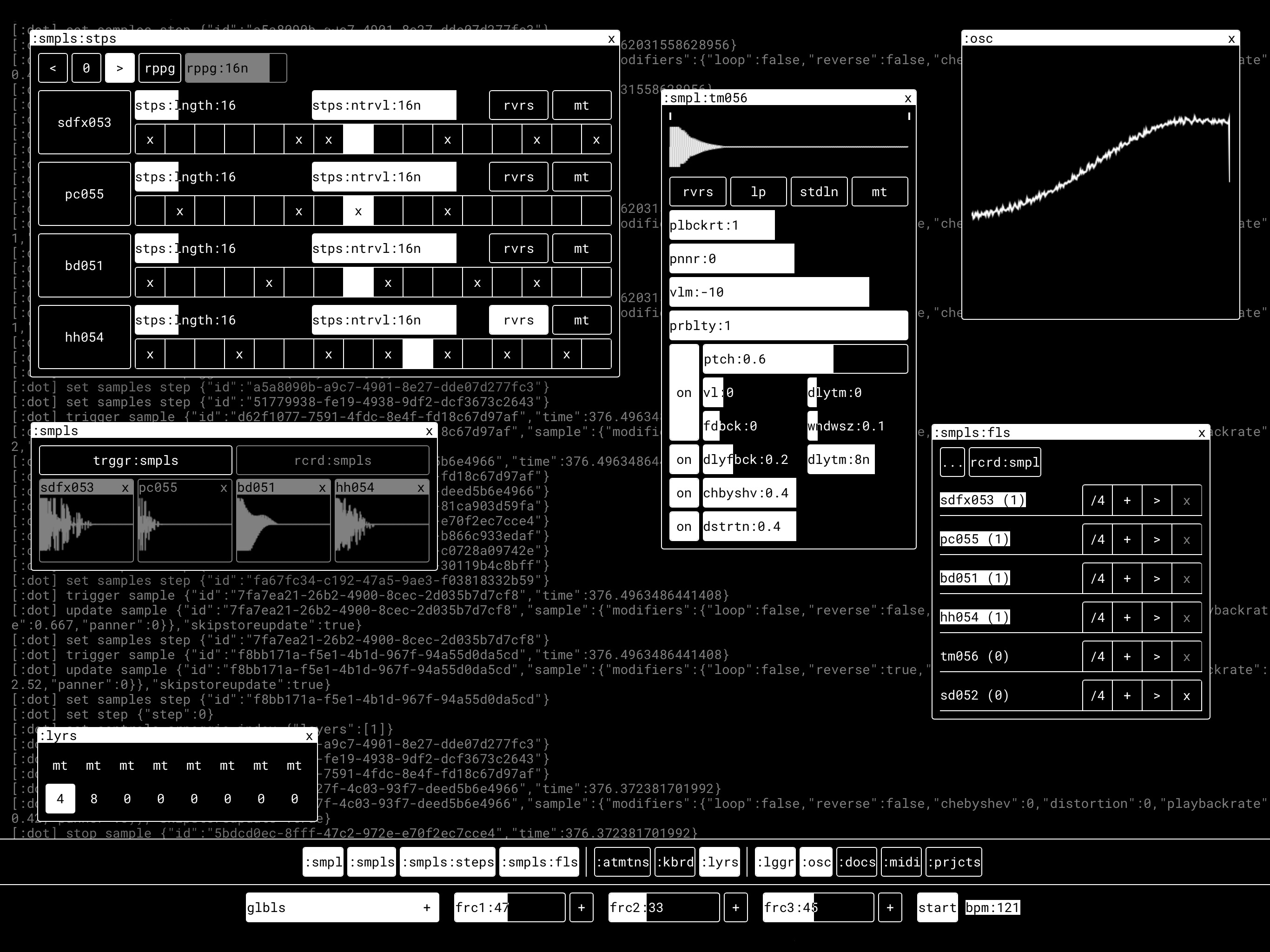
Task: Open the :midi panel tab
Action: click(901, 862)
